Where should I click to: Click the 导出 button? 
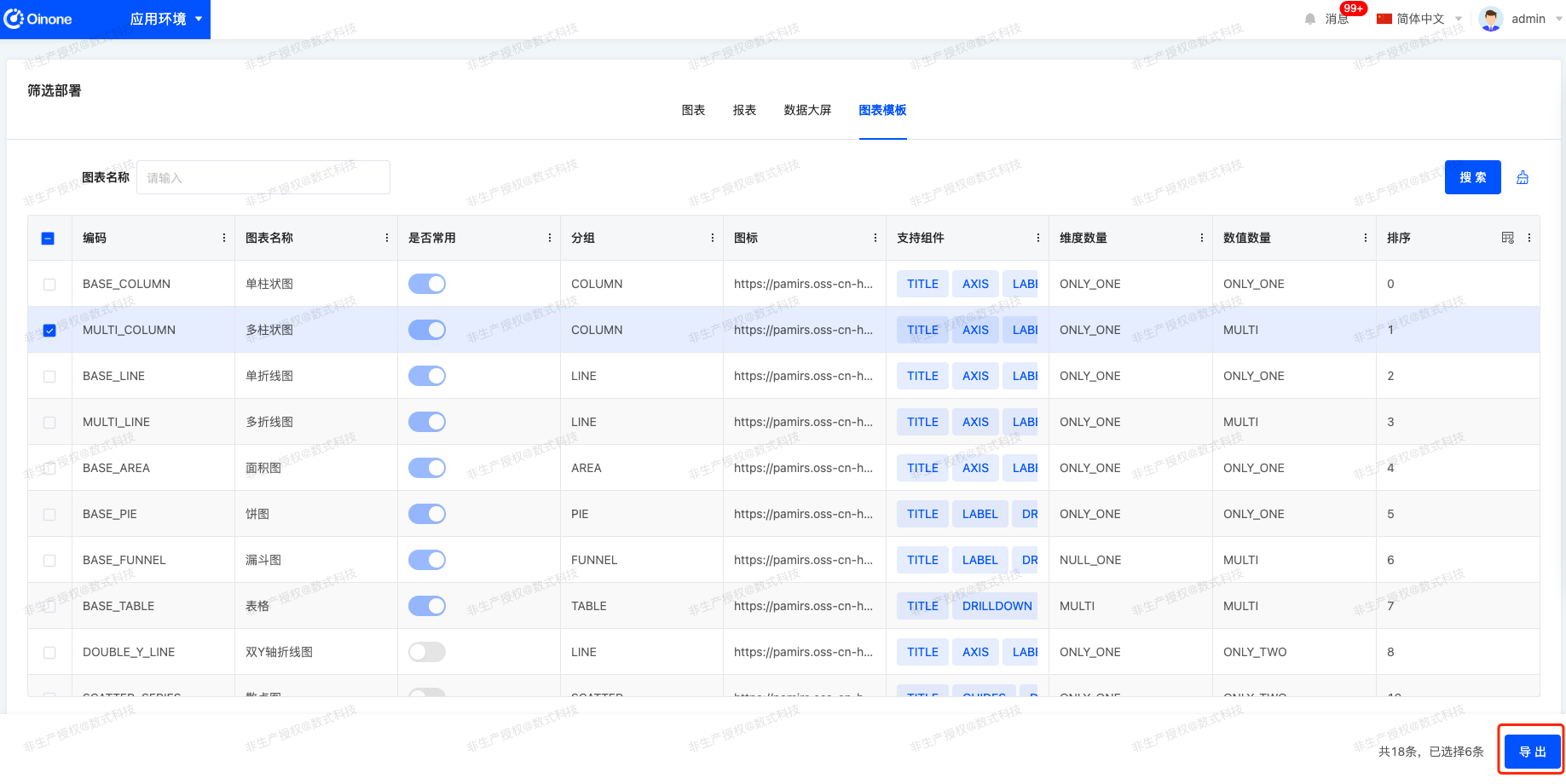1532,752
